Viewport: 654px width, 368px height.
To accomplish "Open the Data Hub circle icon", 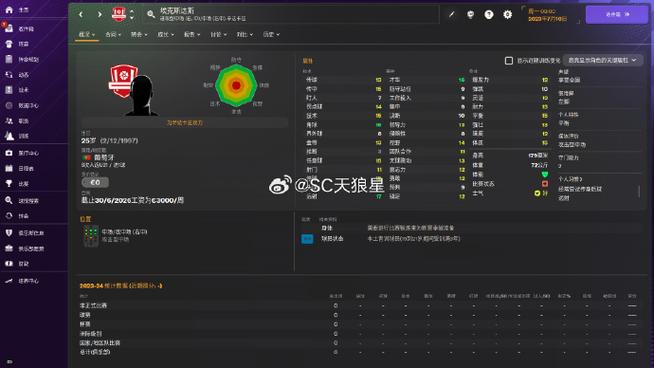I will click(9, 105).
